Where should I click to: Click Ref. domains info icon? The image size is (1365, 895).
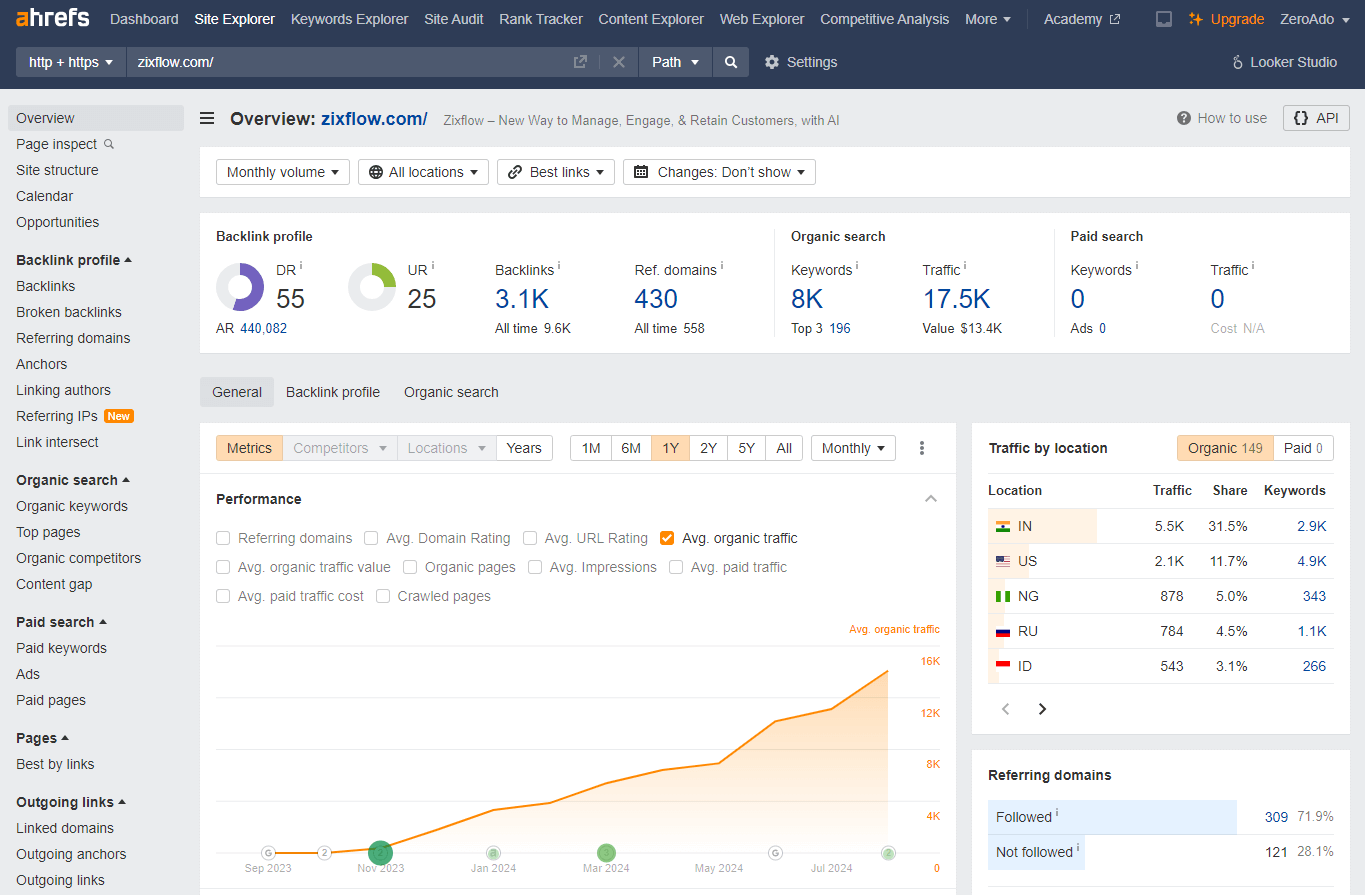pyautogui.click(x=721, y=266)
